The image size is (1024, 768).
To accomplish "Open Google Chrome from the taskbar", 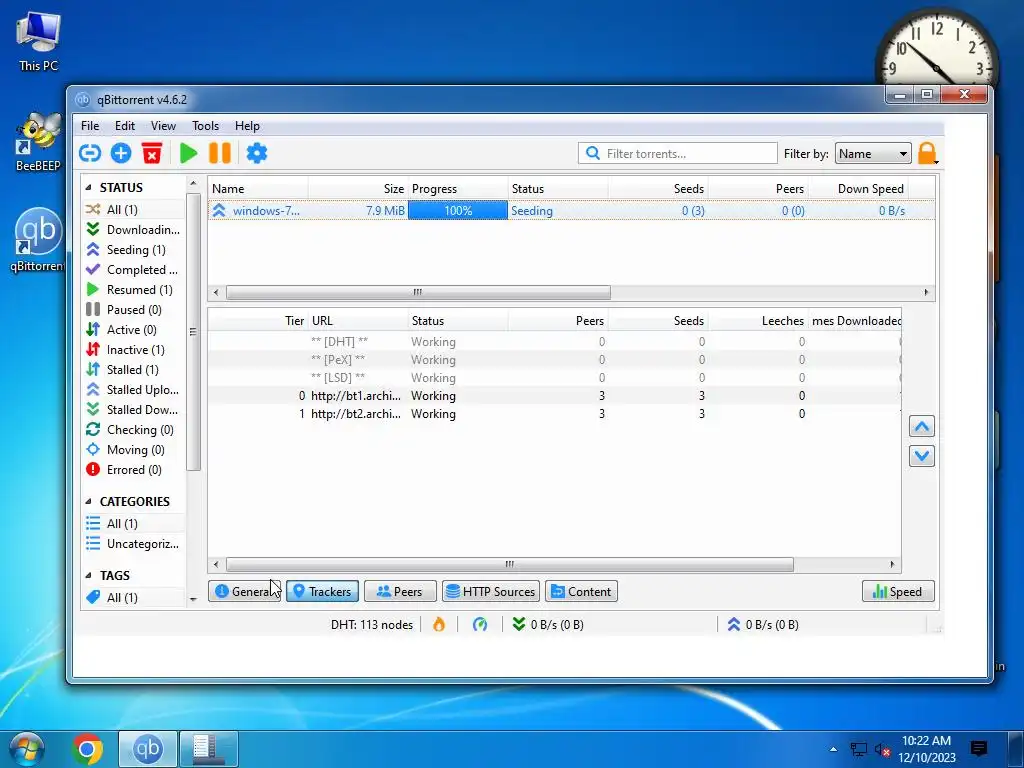I will [x=88, y=748].
